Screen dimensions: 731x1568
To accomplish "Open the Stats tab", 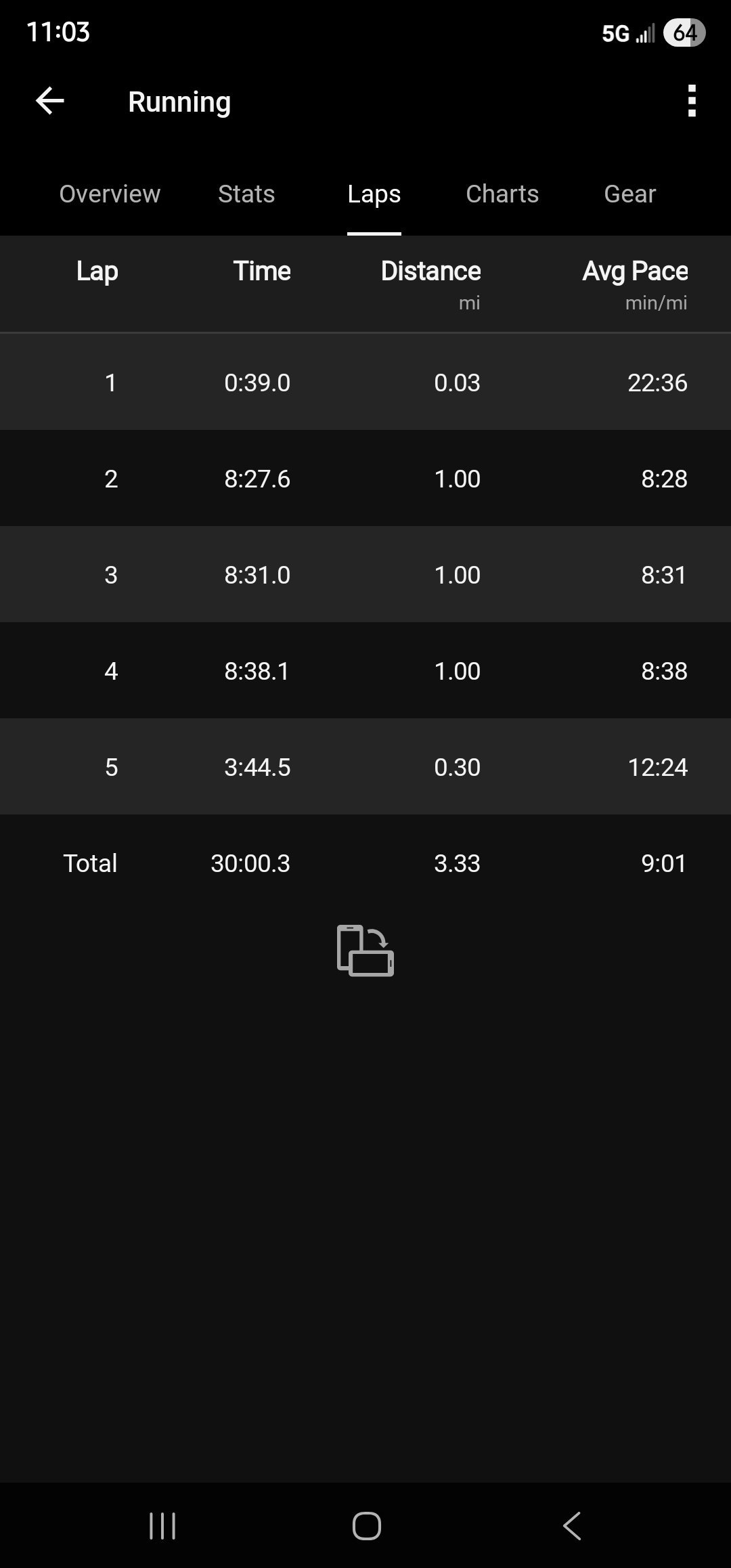I will pyautogui.click(x=246, y=194).
